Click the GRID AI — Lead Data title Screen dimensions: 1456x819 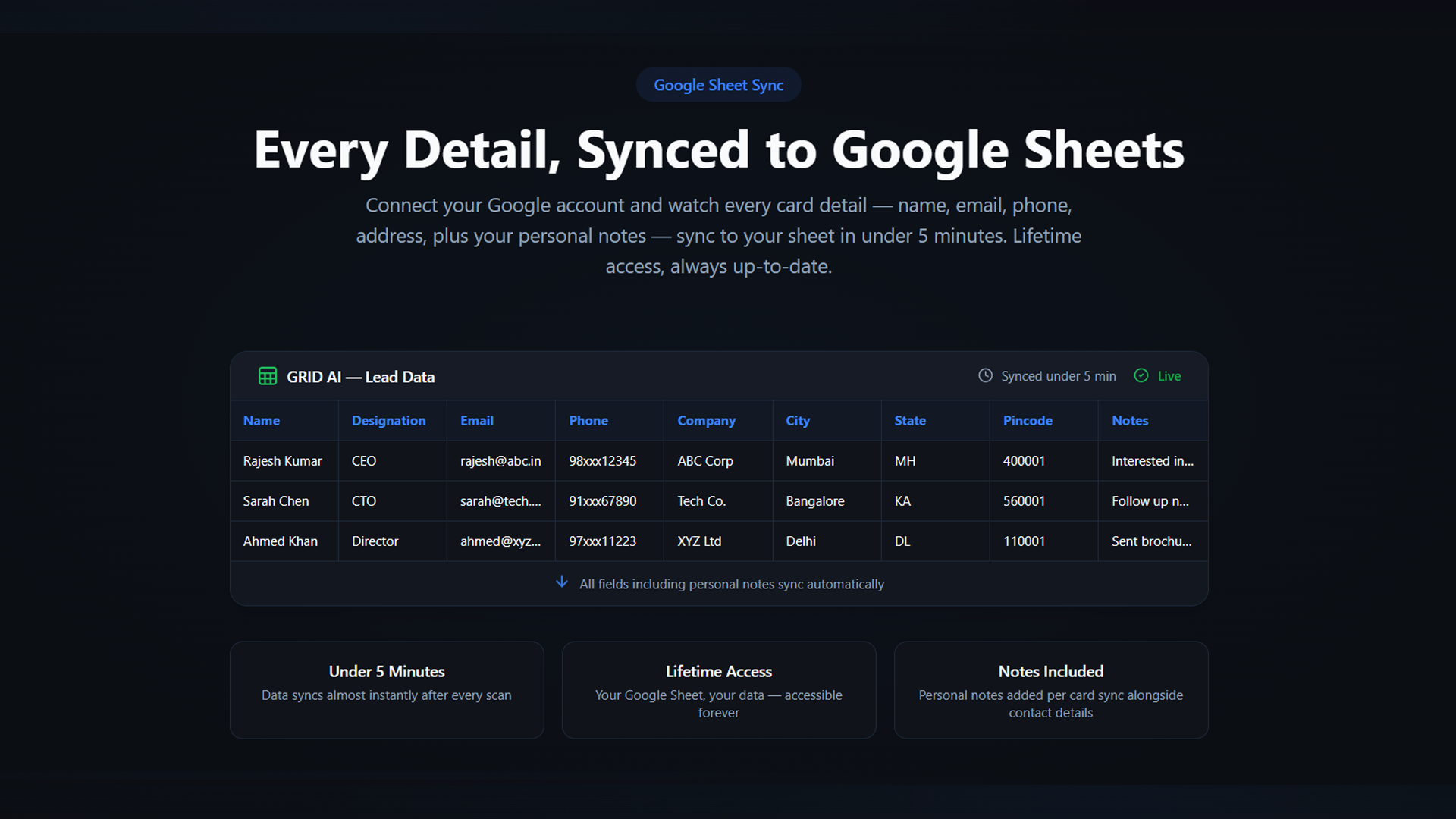[360, 377]
